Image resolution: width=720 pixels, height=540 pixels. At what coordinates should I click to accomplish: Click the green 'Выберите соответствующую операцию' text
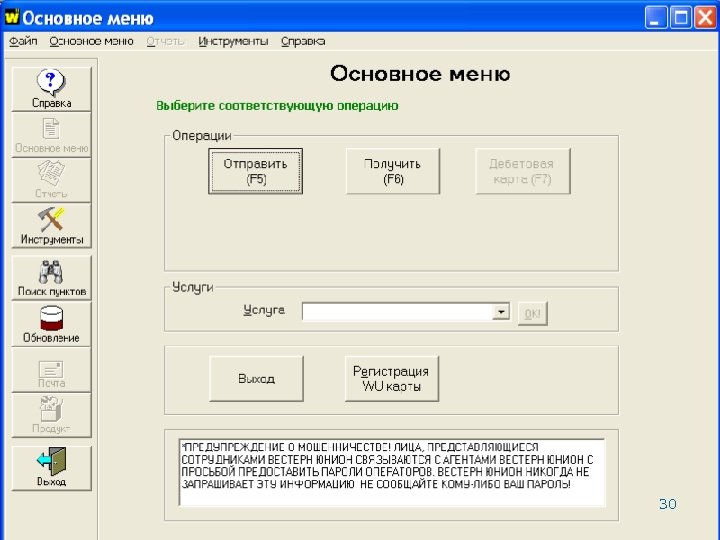tap(277, 106)
